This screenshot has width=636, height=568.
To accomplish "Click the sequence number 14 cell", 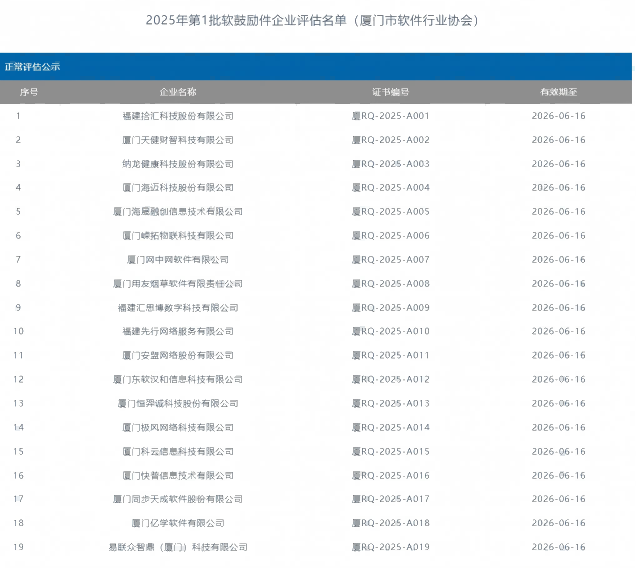I will point(18,428).
